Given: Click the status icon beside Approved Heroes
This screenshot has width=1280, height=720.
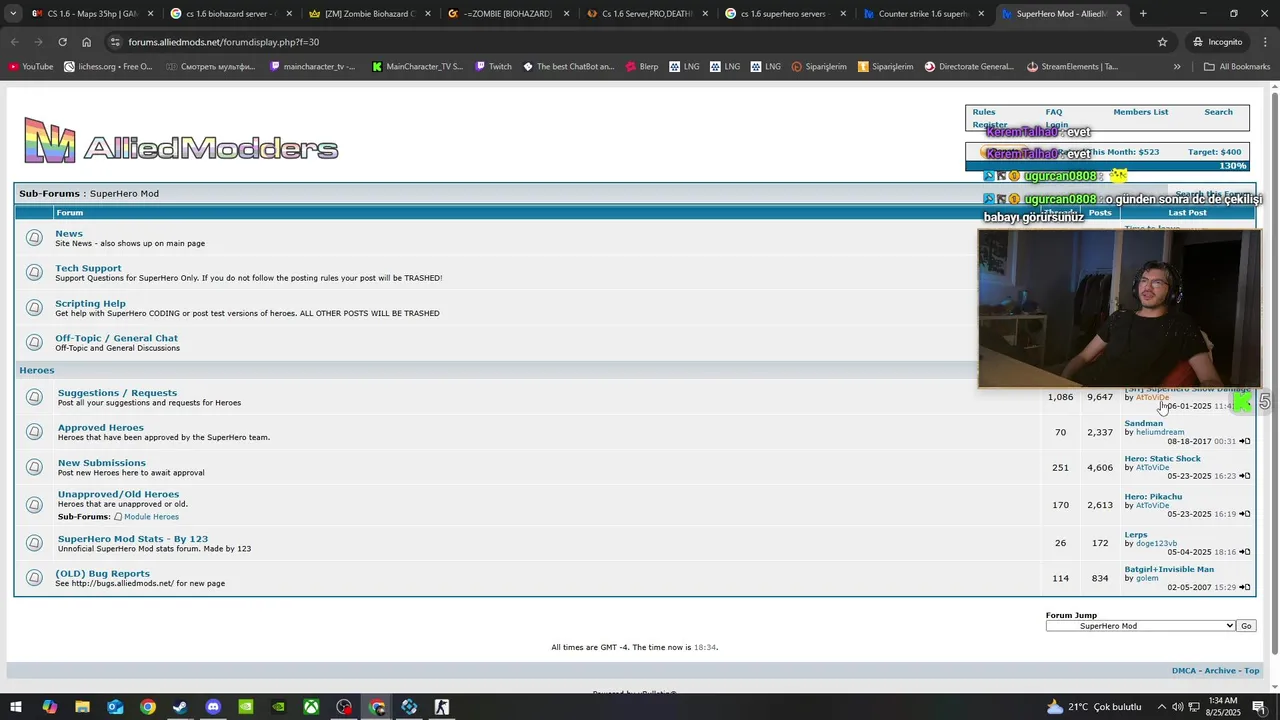Looking at the screenshot, I should pyautogui.click(x=34, y=431).
